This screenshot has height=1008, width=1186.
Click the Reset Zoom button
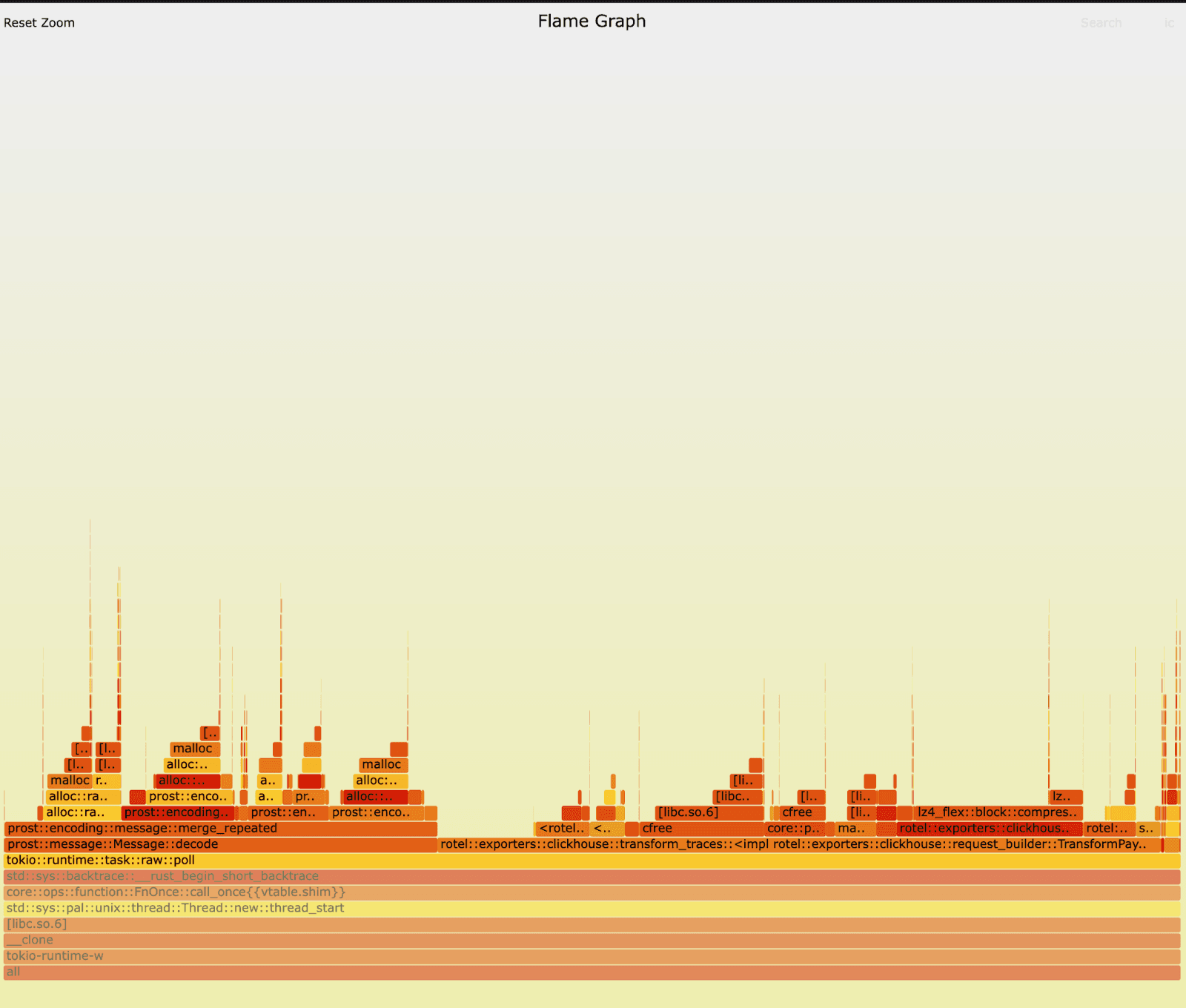coord(39,22)
